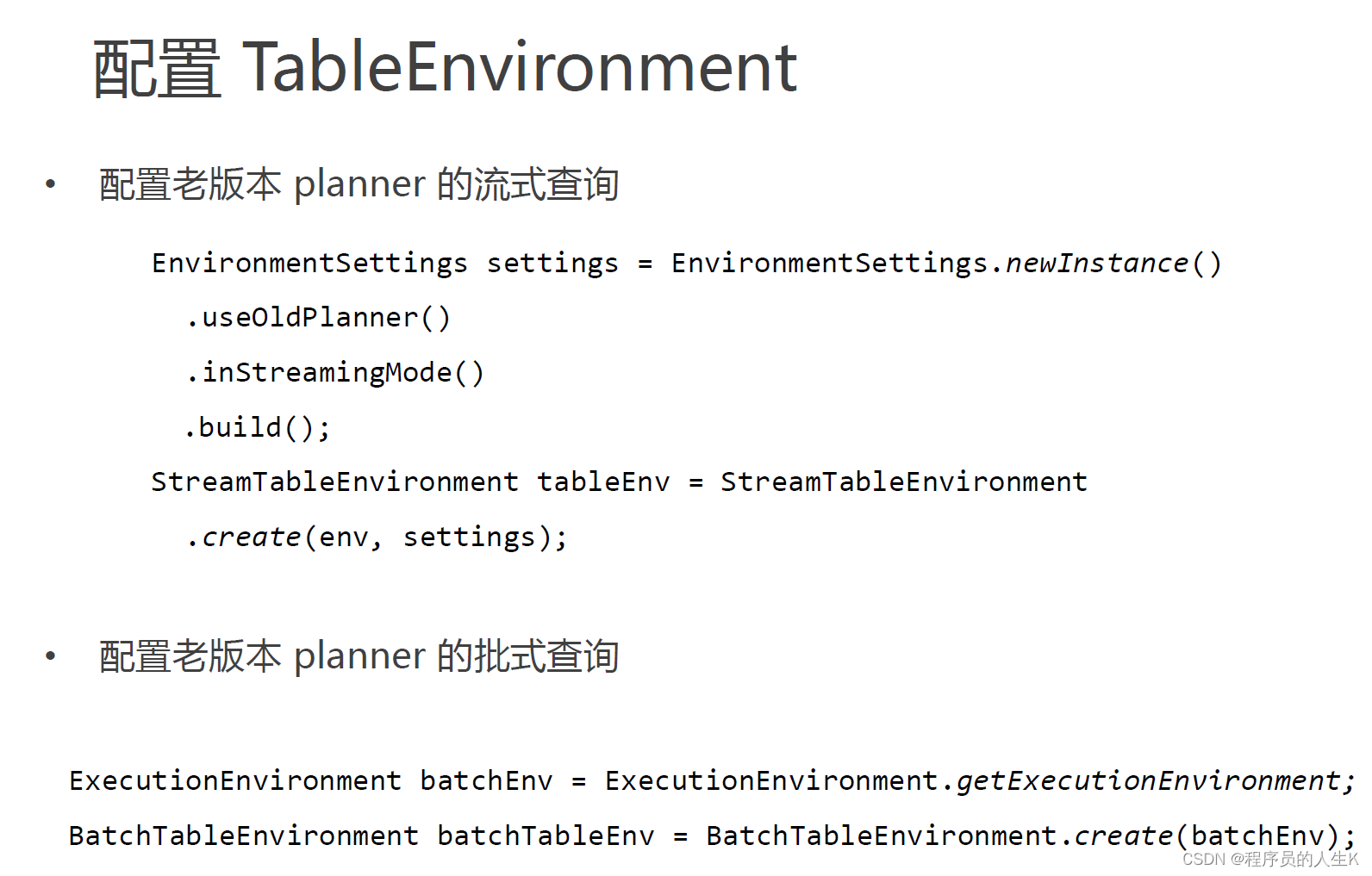
Task: Click the bullet dot before 批式查询 heading
Action: click(x=51, y=656)
